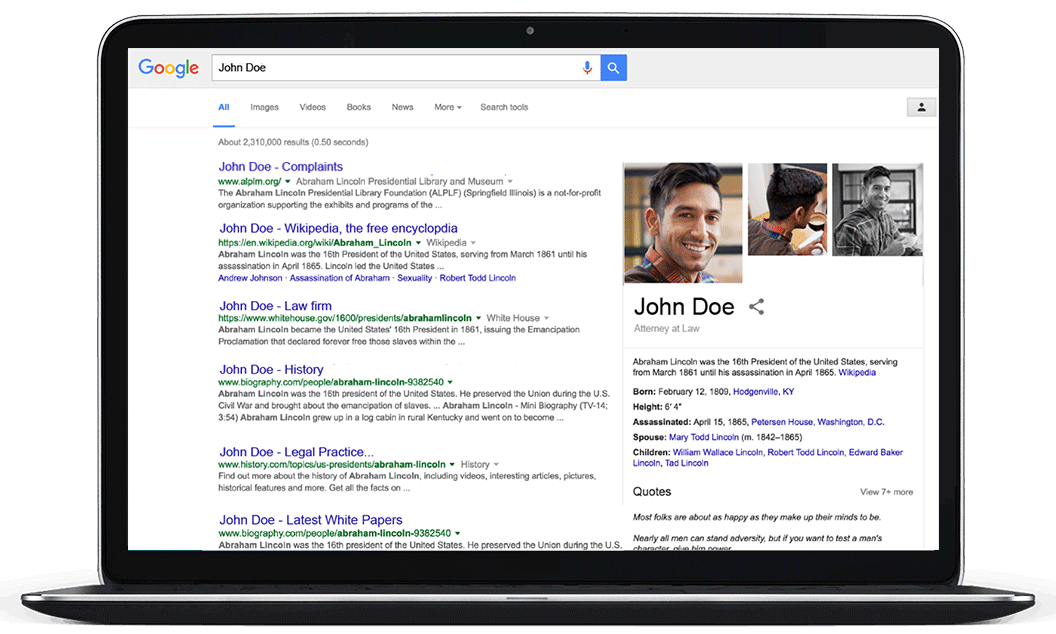Open Petersen House, Washington, D.C. link
Screen dimensions: 1056x634
click(818, 422)
